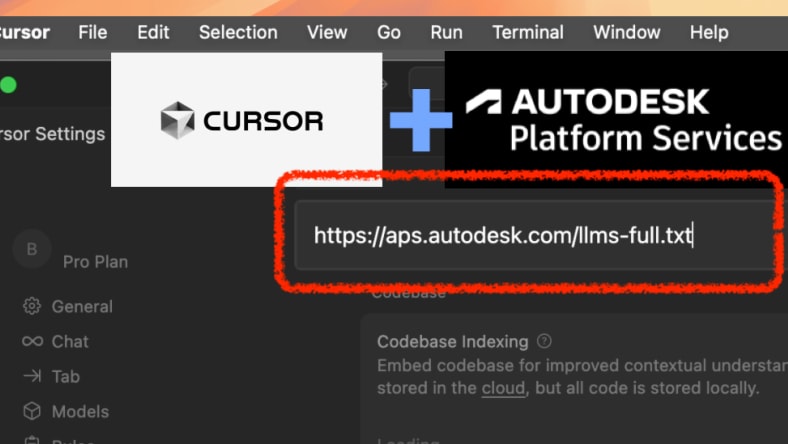Select the Chat infinity icon in sidebar
Image resolution: width=788 pixels, height=444 pixels.
[x=32, y=341]
